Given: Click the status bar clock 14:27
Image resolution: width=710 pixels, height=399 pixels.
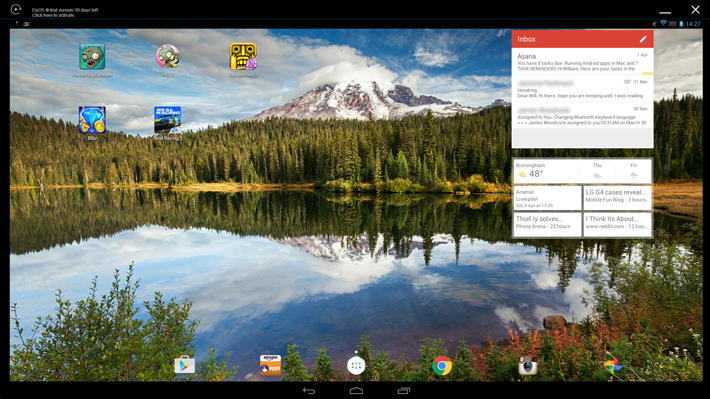Looking at the screenshot, I should click(x=693, y=24).
